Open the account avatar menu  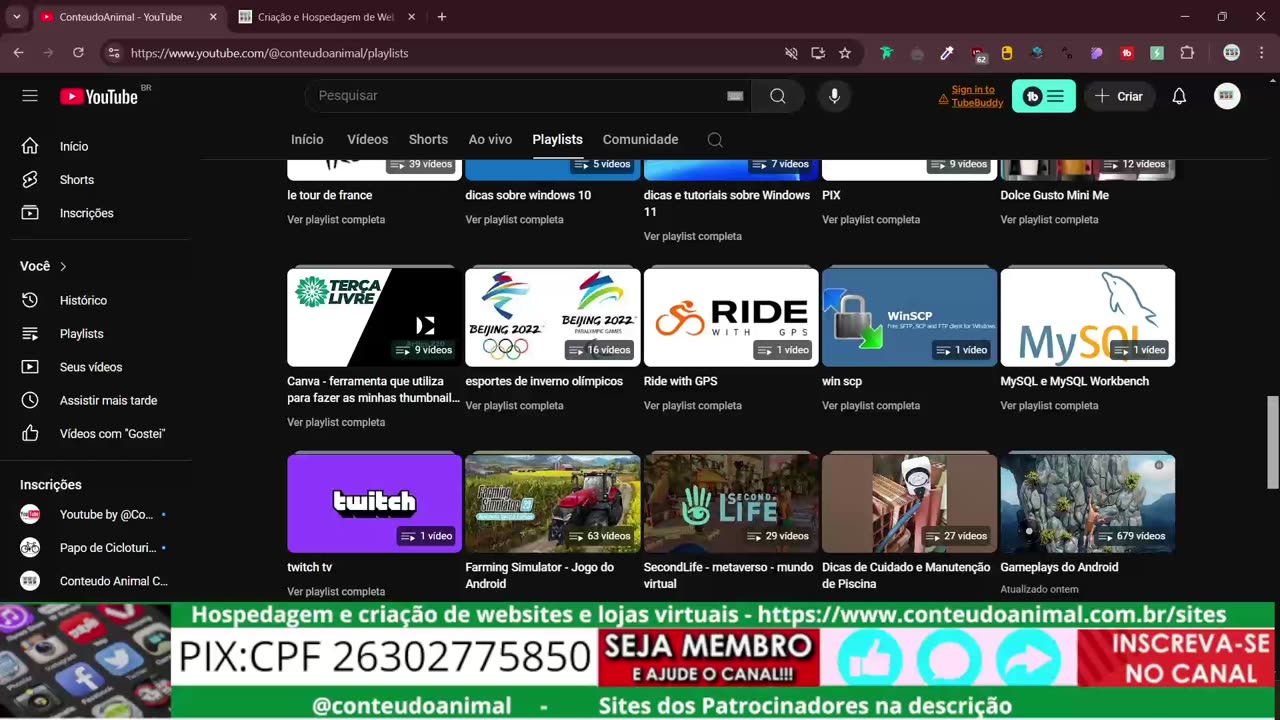pyautogui.click(x=1227, y=96)
